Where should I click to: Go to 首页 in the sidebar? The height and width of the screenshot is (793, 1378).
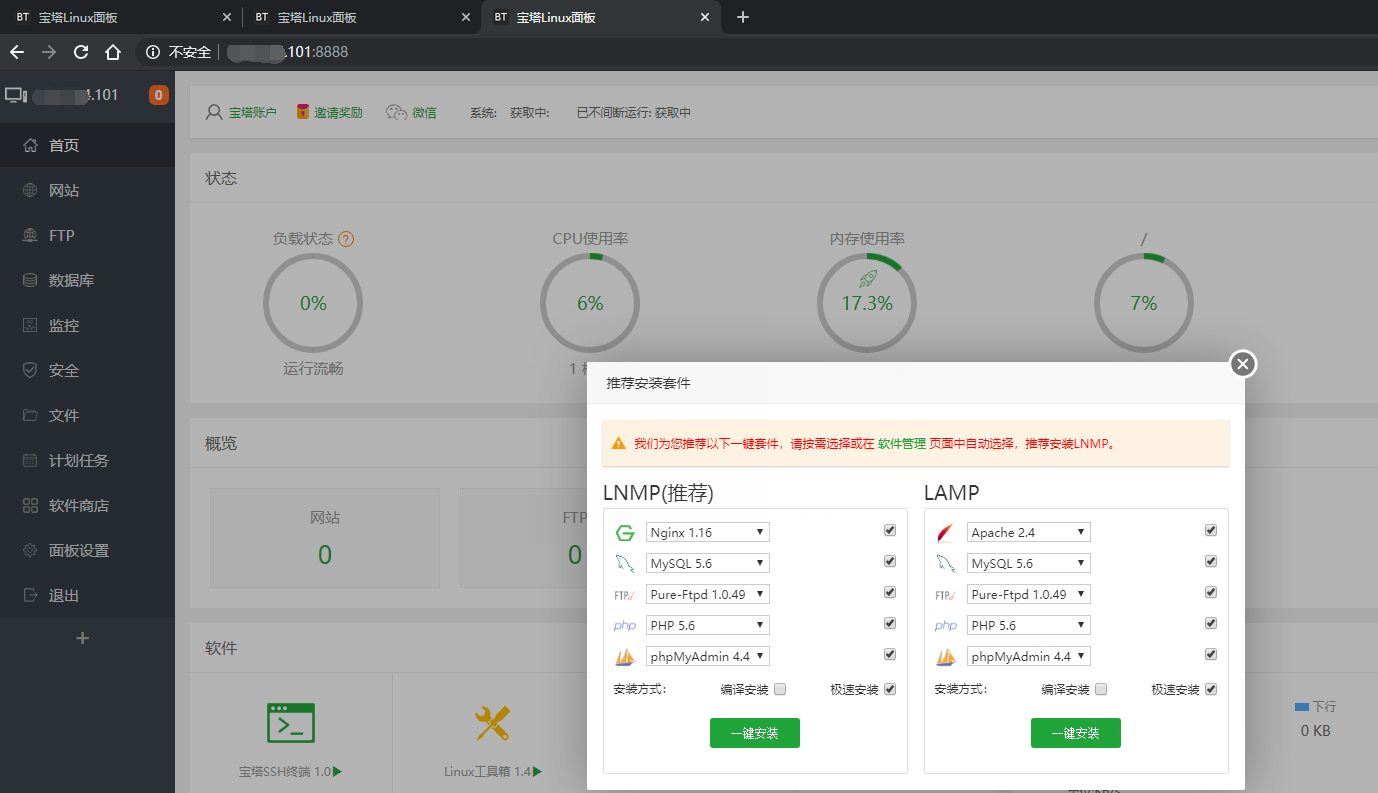click(x=87, y=146)
